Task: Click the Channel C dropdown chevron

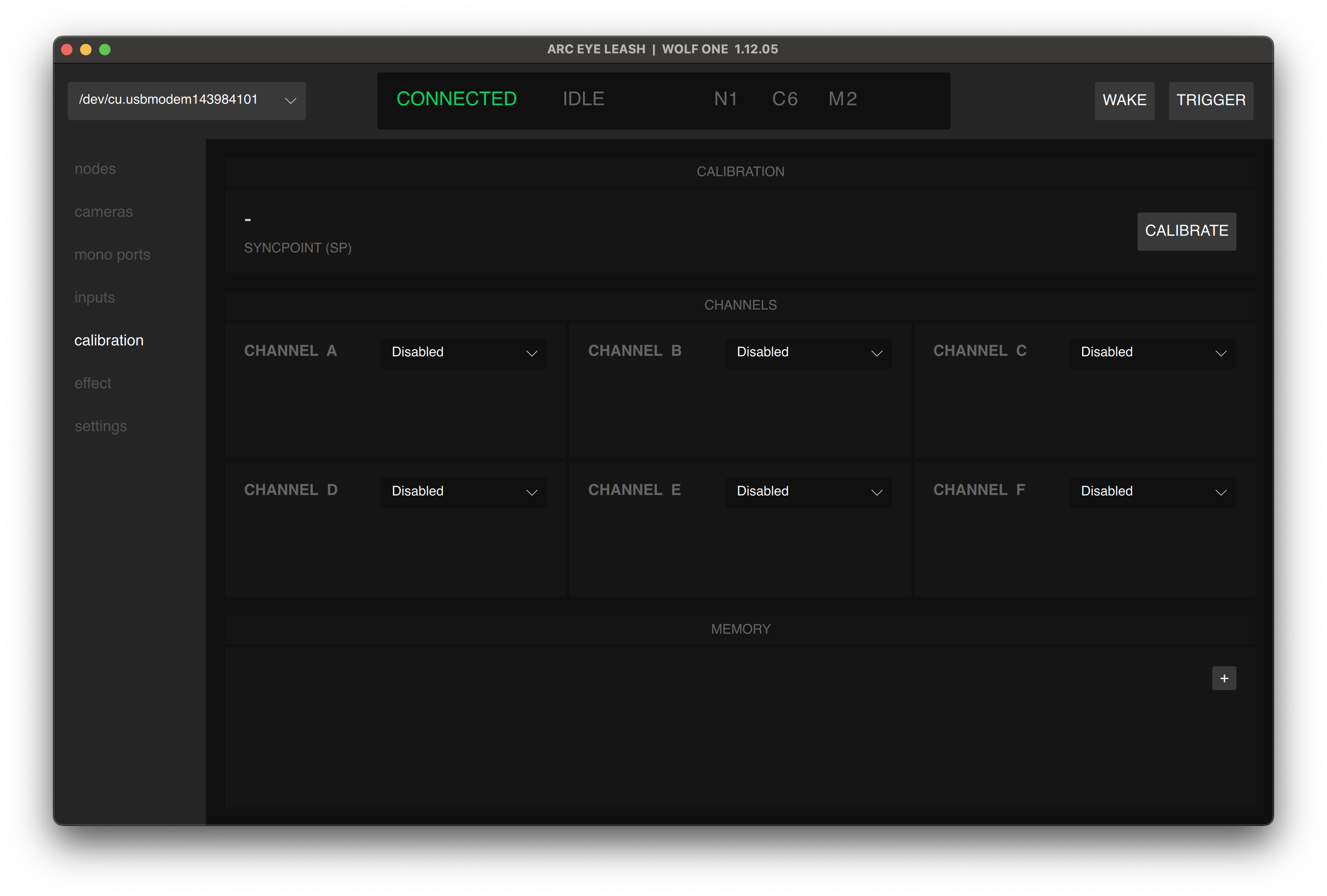Action: [1221, 354]
